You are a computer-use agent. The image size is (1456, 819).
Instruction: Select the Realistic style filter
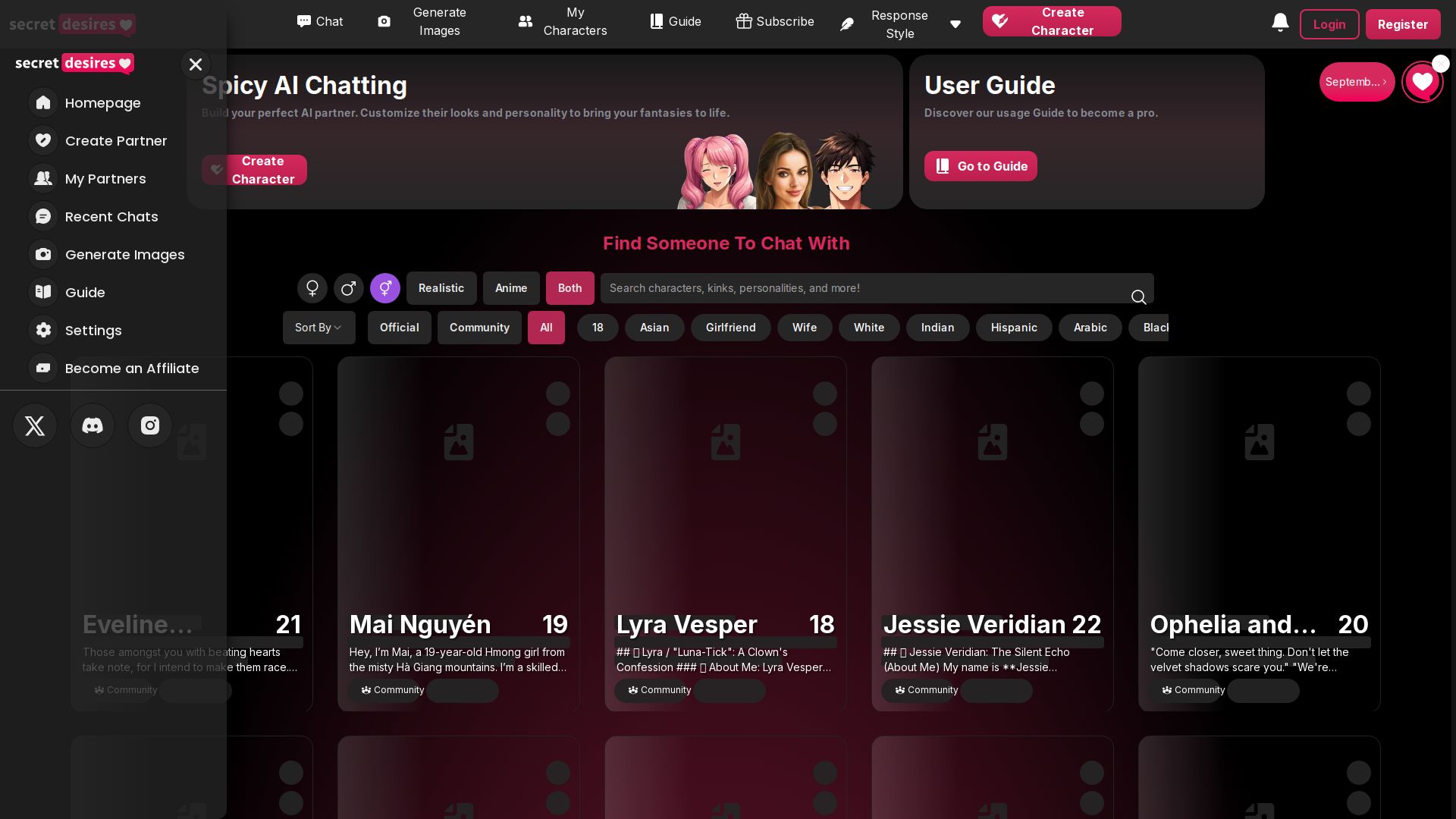[x=441, y=288]
